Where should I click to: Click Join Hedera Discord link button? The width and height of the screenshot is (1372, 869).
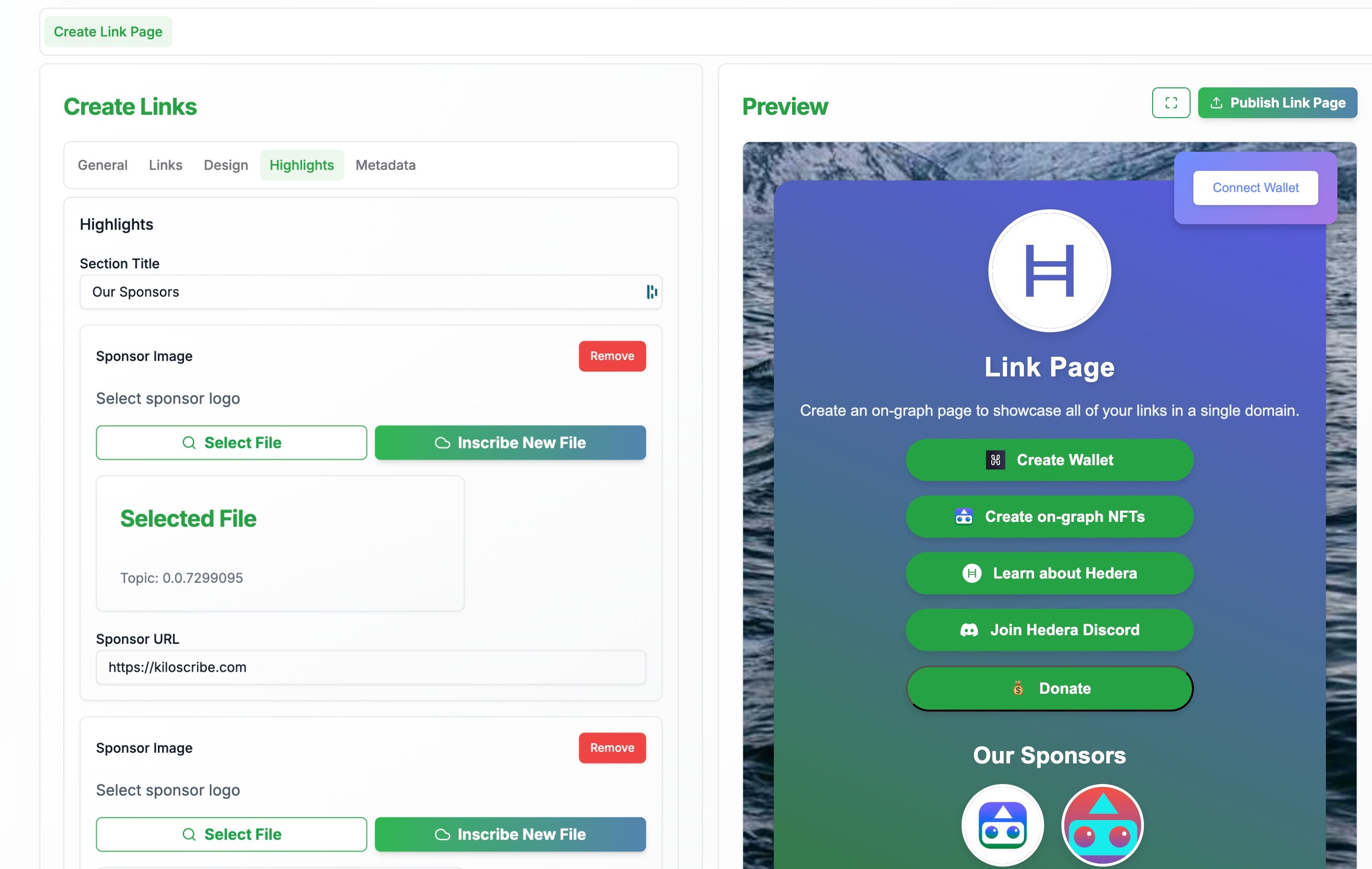click(x=1049, y=630)
